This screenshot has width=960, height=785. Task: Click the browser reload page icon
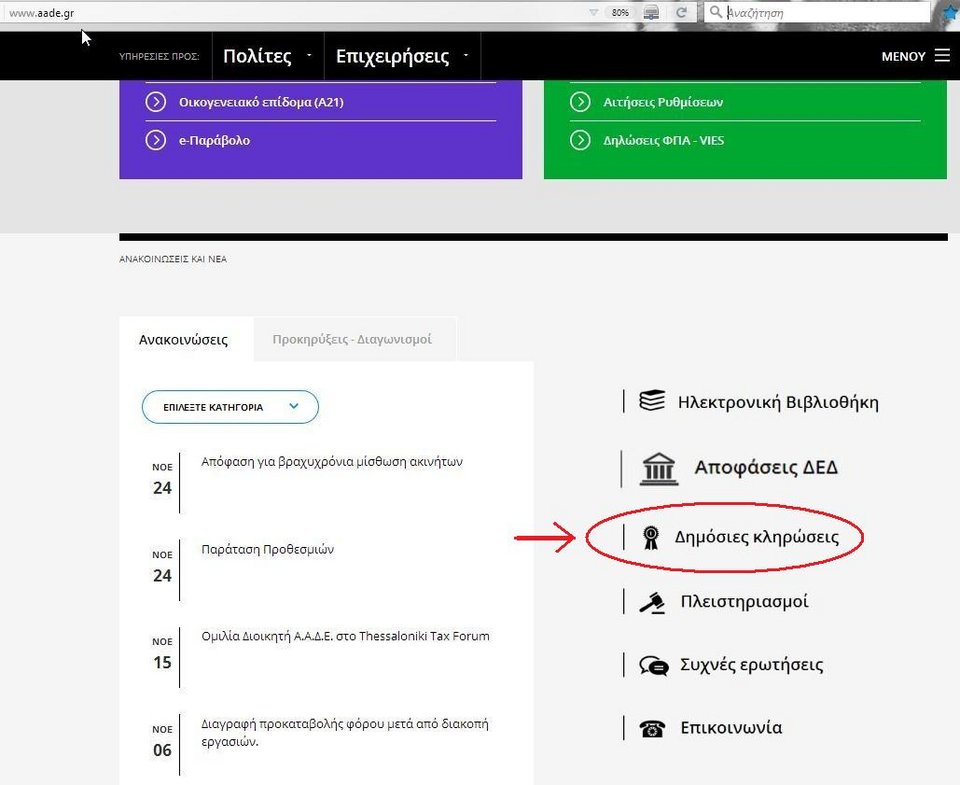[x=681, y=13]
